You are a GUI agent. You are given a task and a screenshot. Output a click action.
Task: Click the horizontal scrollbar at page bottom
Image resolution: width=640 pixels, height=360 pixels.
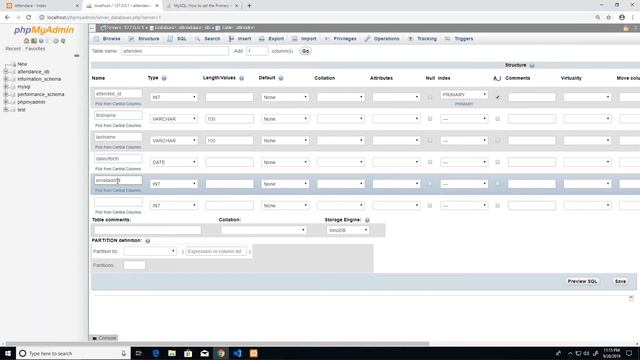click(218, 344)
